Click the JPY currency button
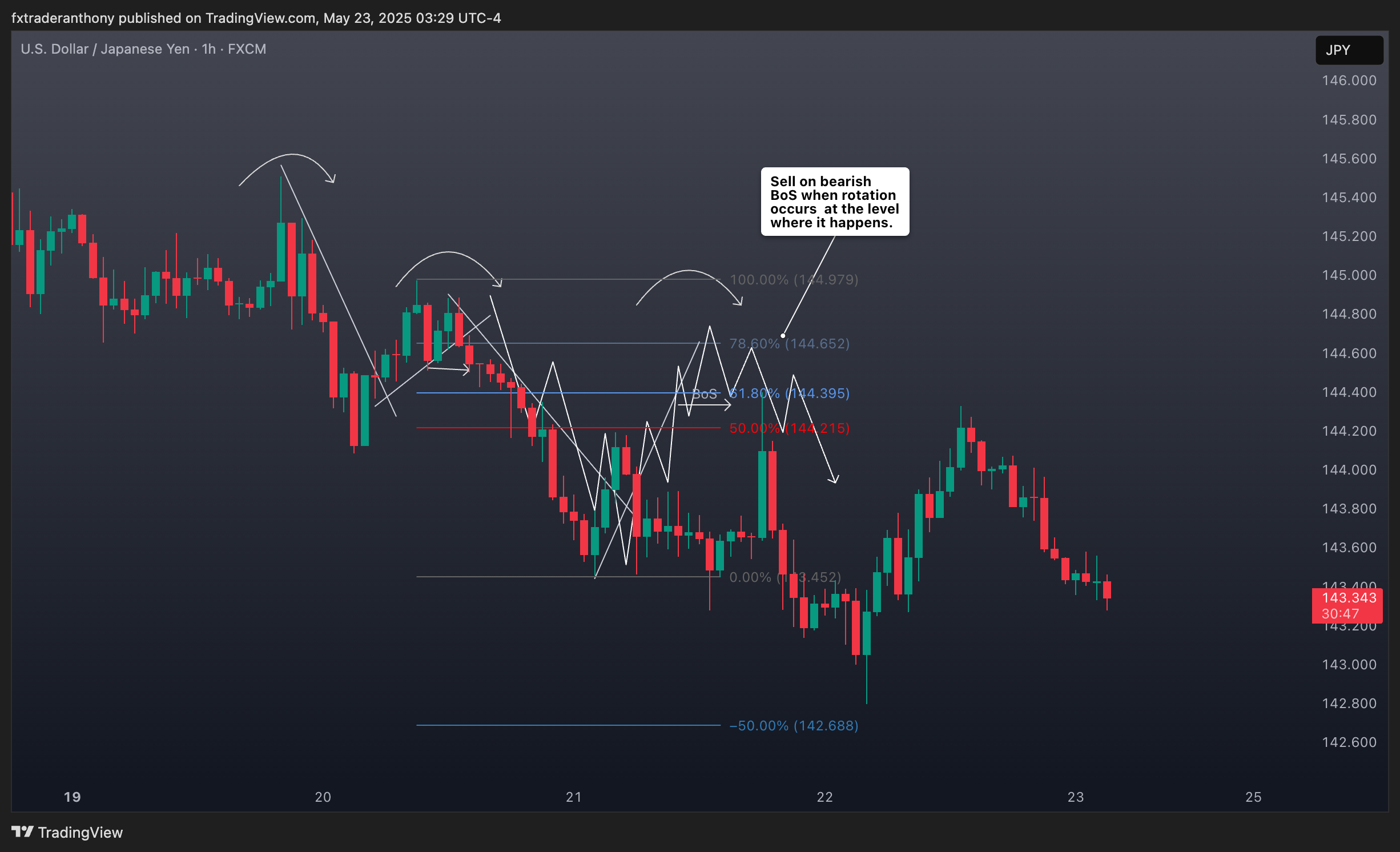This screenshot has width=1400, height=852. pos(1349,50)
